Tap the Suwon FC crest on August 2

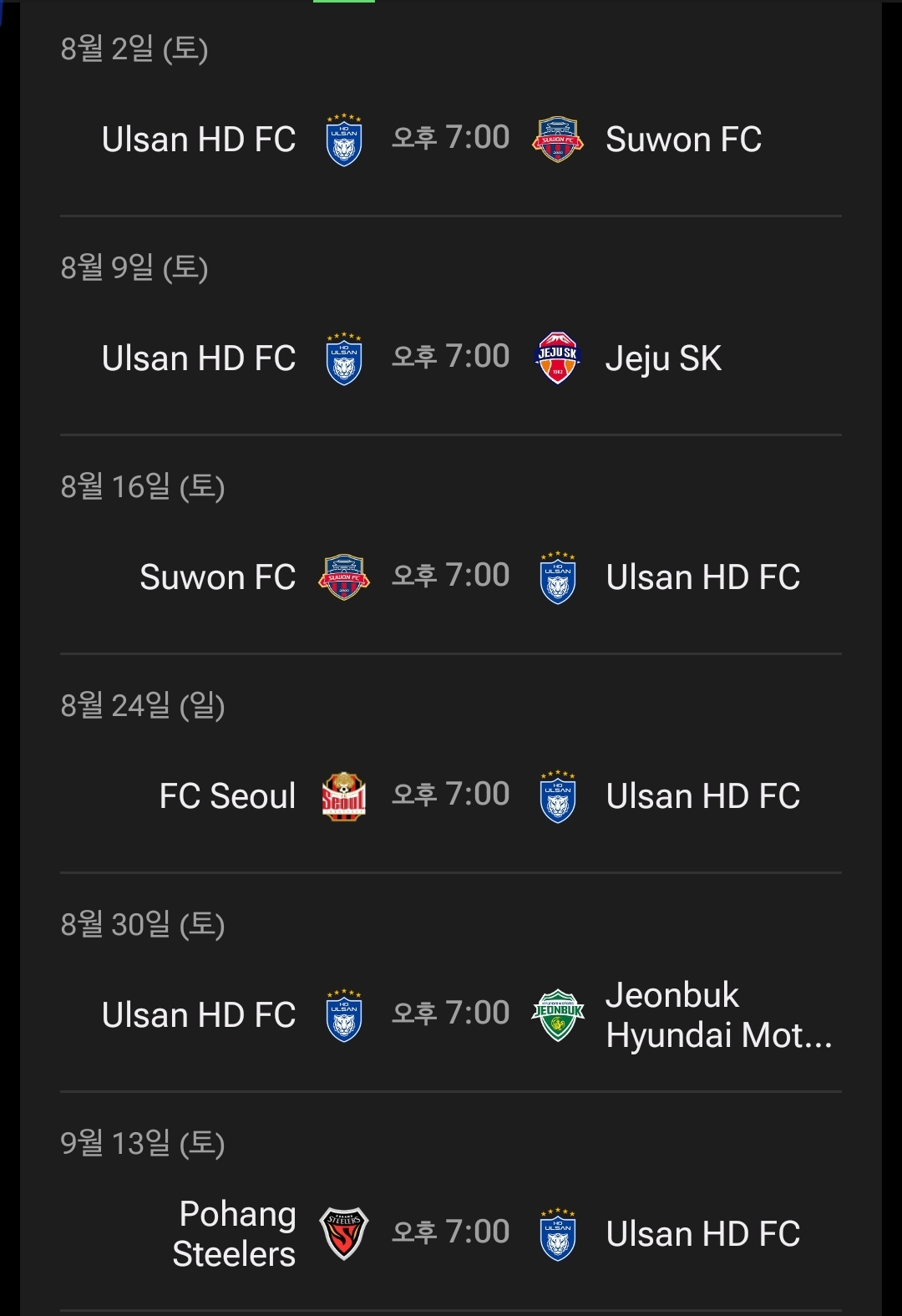(558, 140)
